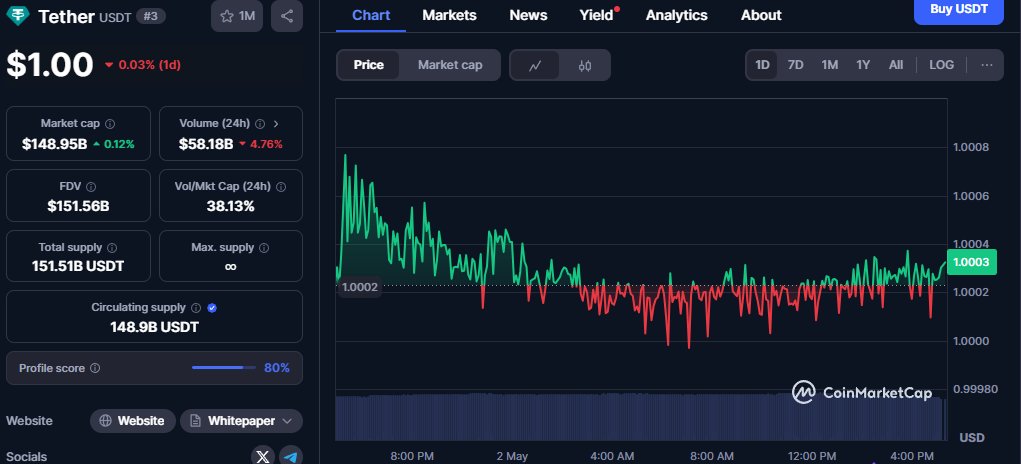The height and width of the screenshot is (464, 1021).
Task: Expand the Whitepaper dropdown
Action: (x=241, y=421)
